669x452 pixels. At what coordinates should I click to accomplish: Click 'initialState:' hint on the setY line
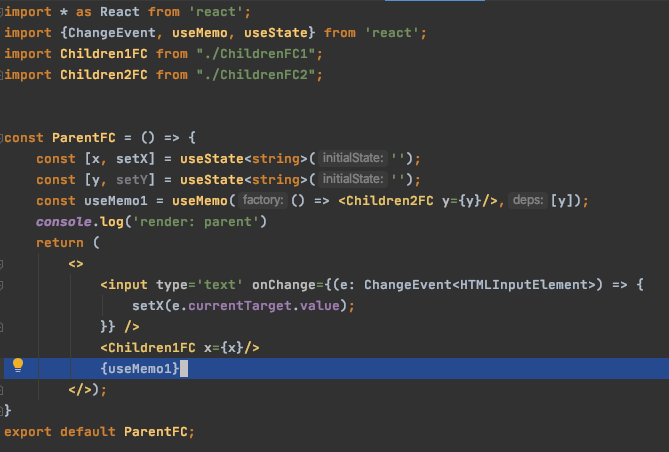pyautogui.click(x=353, y=179)
